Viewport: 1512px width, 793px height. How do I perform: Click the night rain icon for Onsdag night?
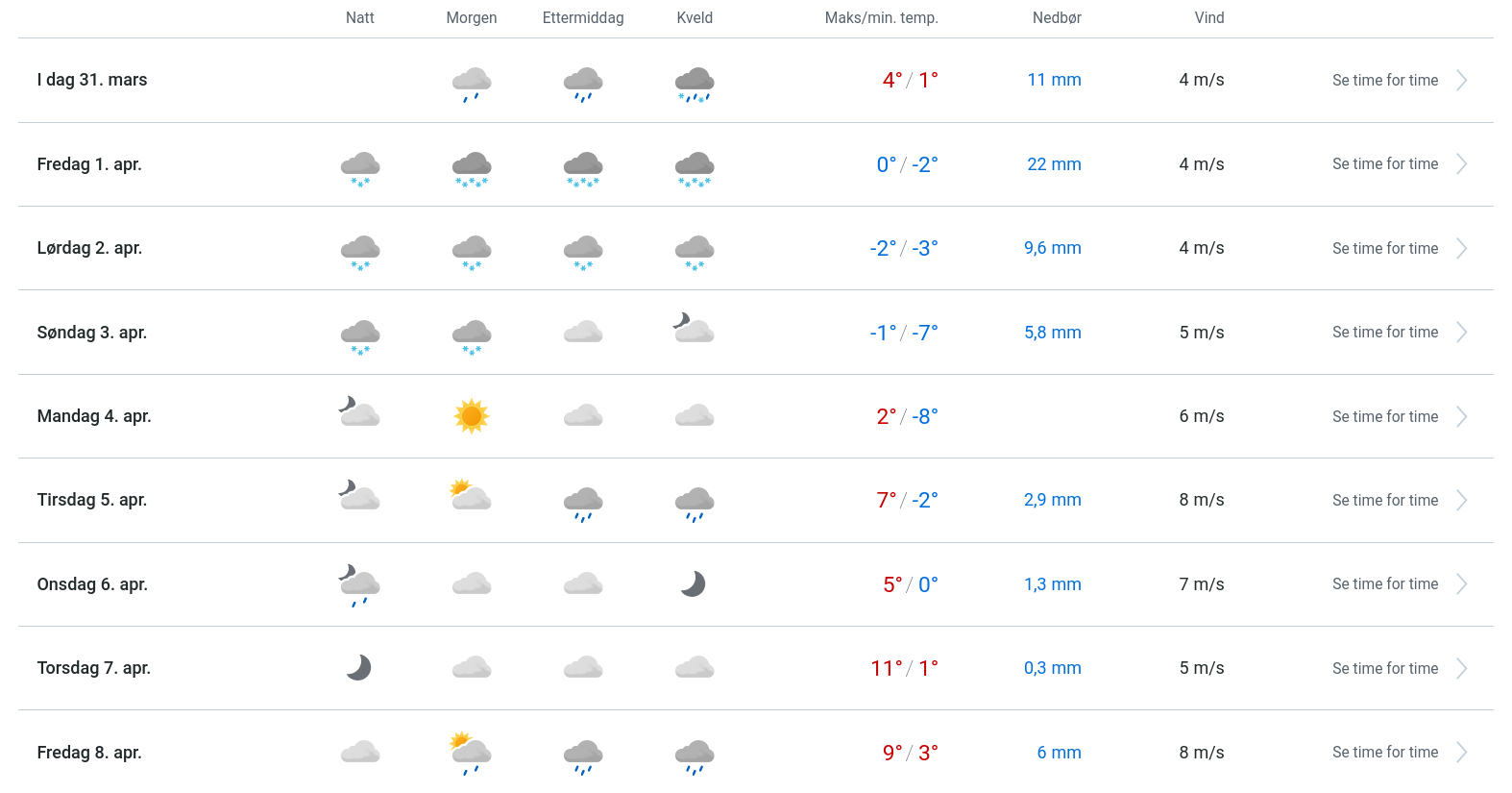point(360,585)
